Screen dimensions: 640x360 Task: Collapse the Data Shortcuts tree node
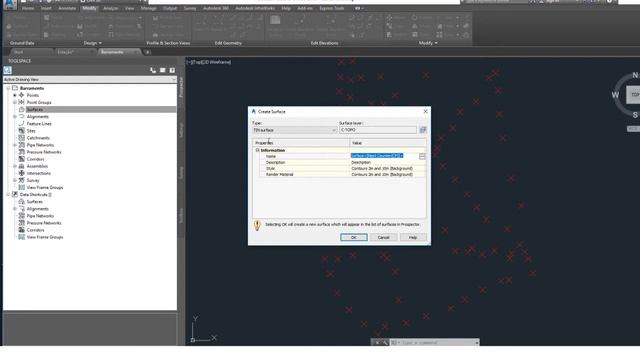pyautogui.click(x=8, y=195)
